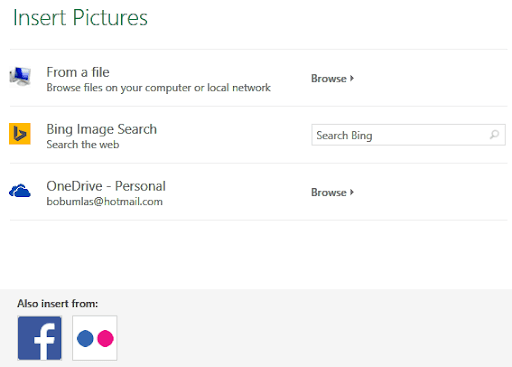This screenshot has height=367, width=512.
Task: Click the computer icon beside From a file
Action: pyautogui.click(x=20, y=76)
